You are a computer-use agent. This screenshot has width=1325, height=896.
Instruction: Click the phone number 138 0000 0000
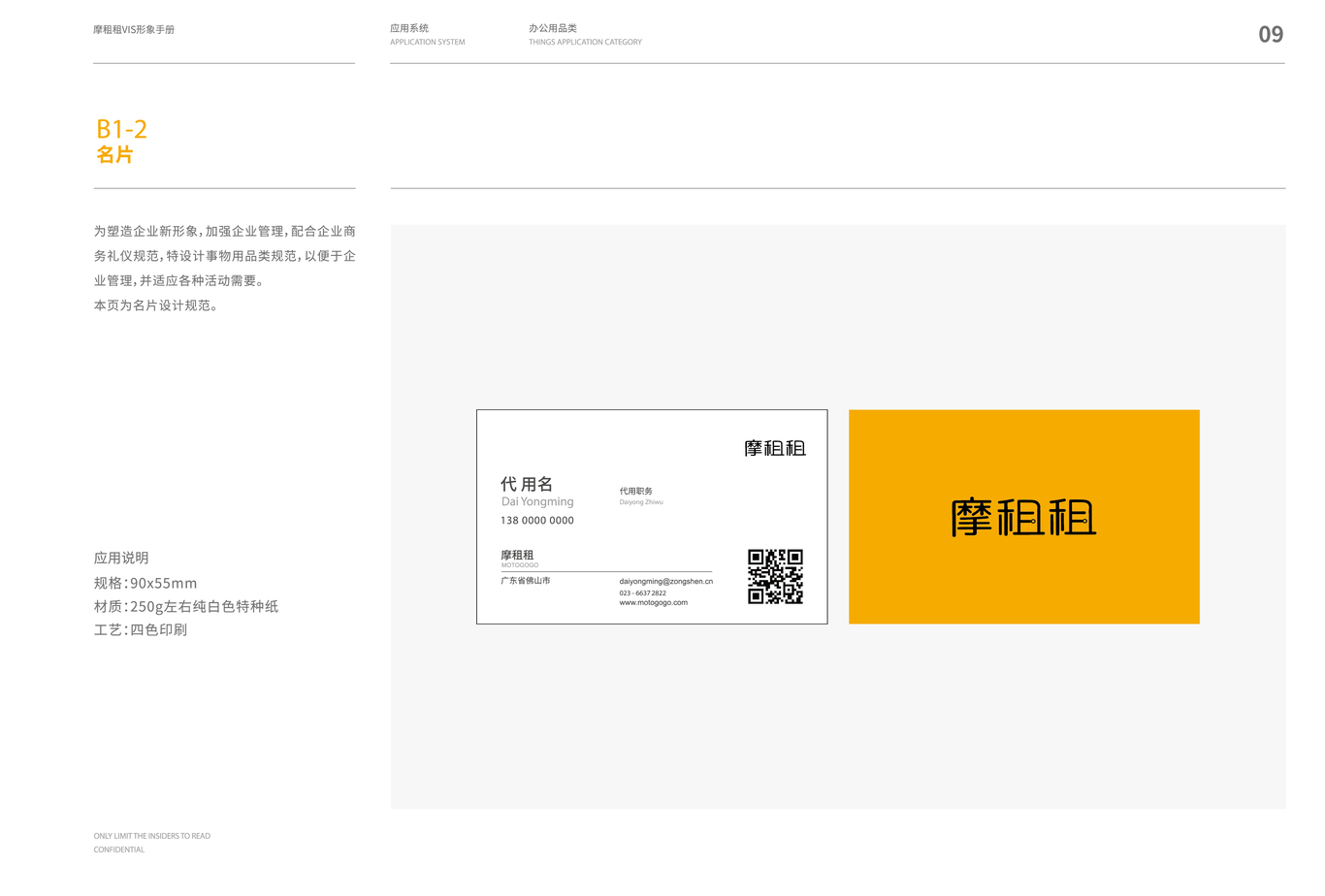coord(537,521)
